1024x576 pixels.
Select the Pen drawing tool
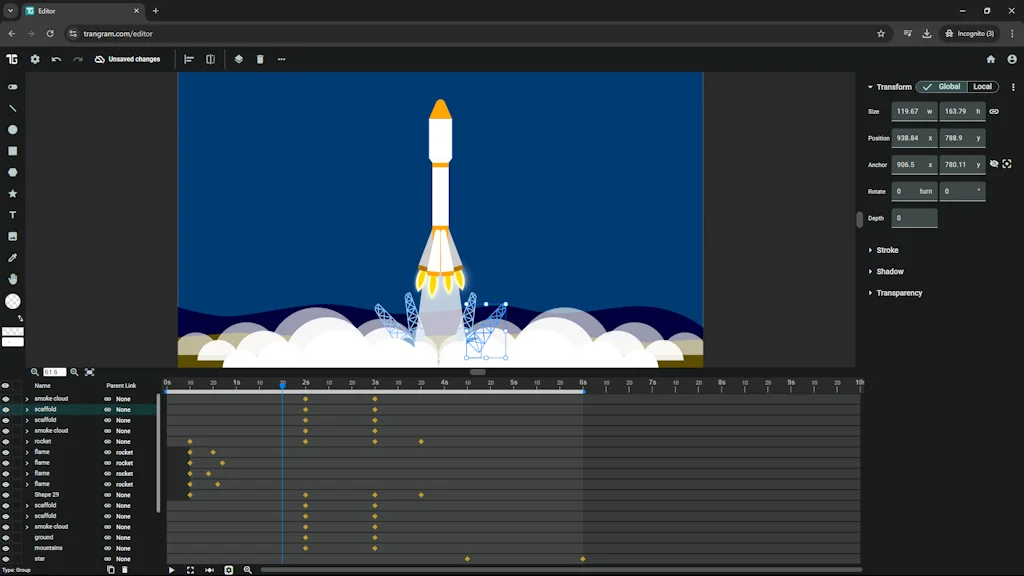[12, 257]
